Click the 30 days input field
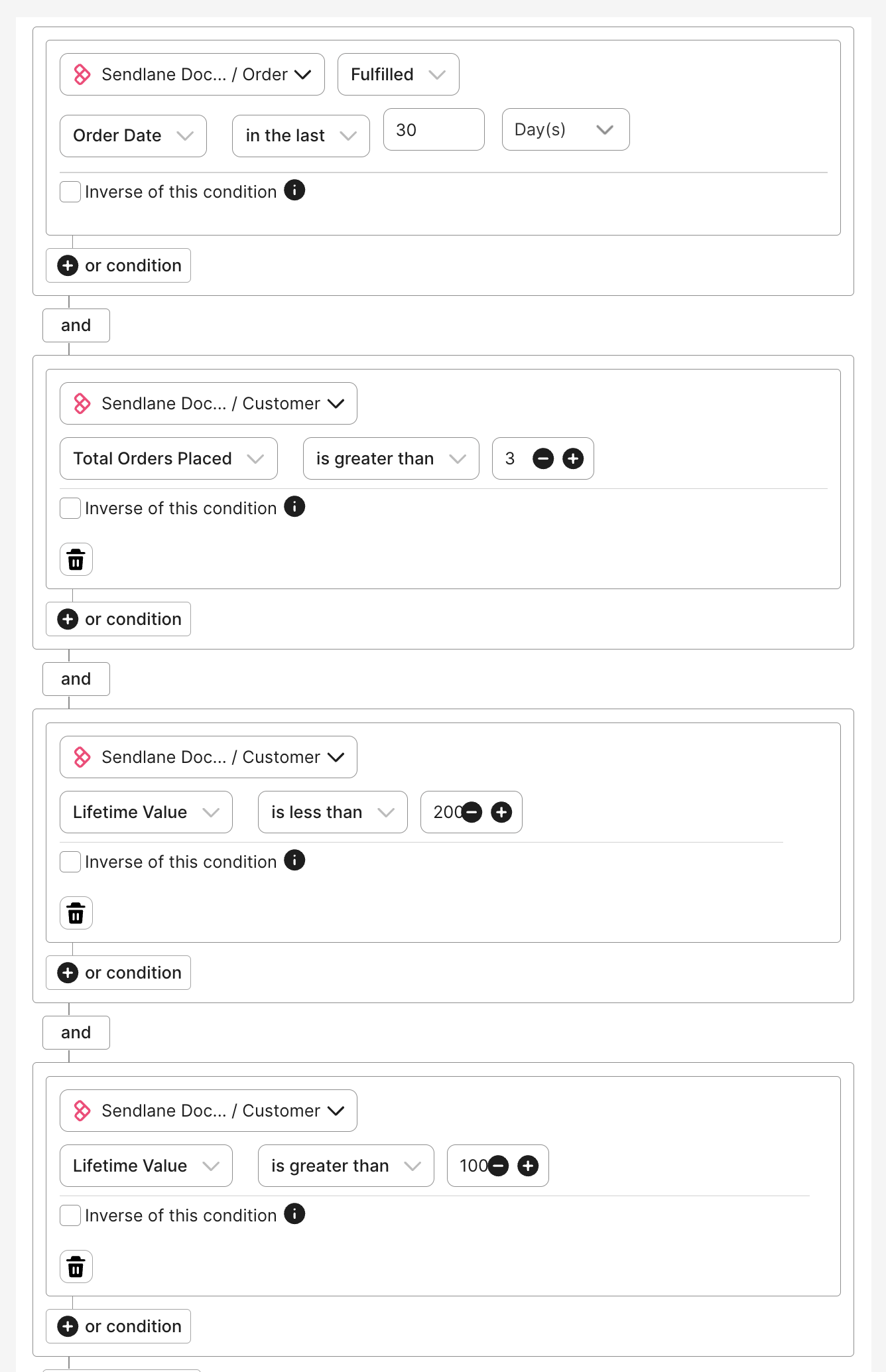Screen dimensions: 886x1372 pyautogui.click(x=433, y=129)
